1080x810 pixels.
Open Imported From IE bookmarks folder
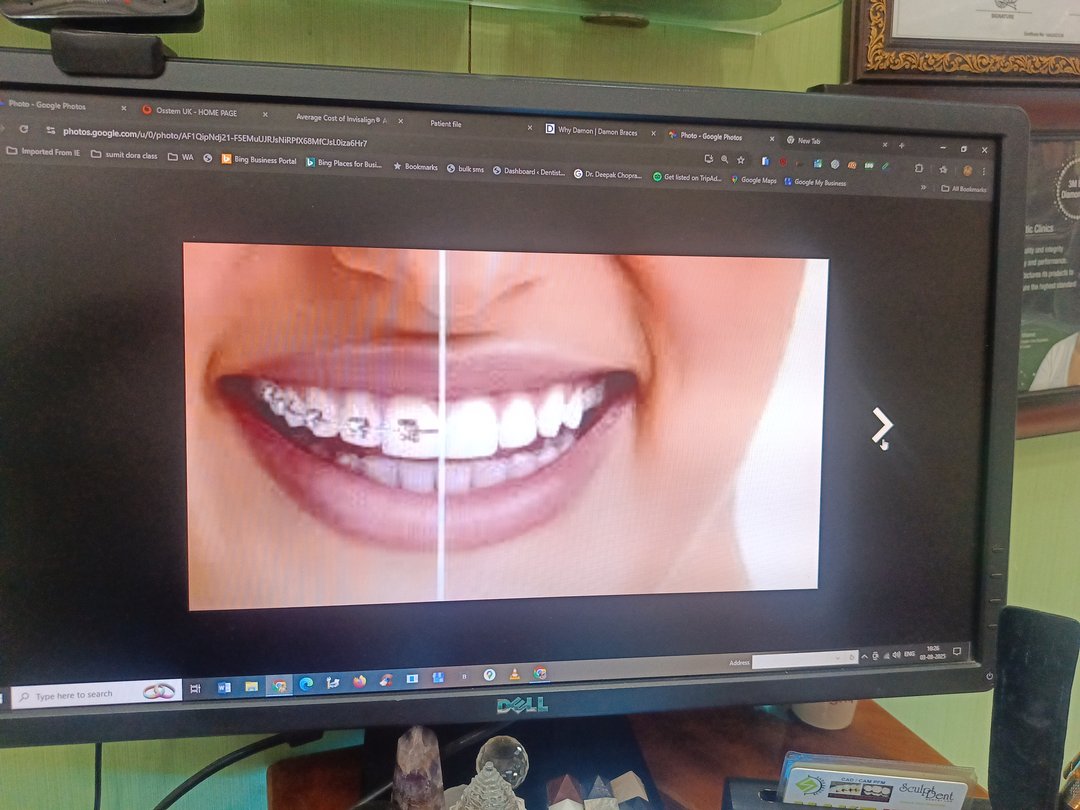(x=43, y=152)
